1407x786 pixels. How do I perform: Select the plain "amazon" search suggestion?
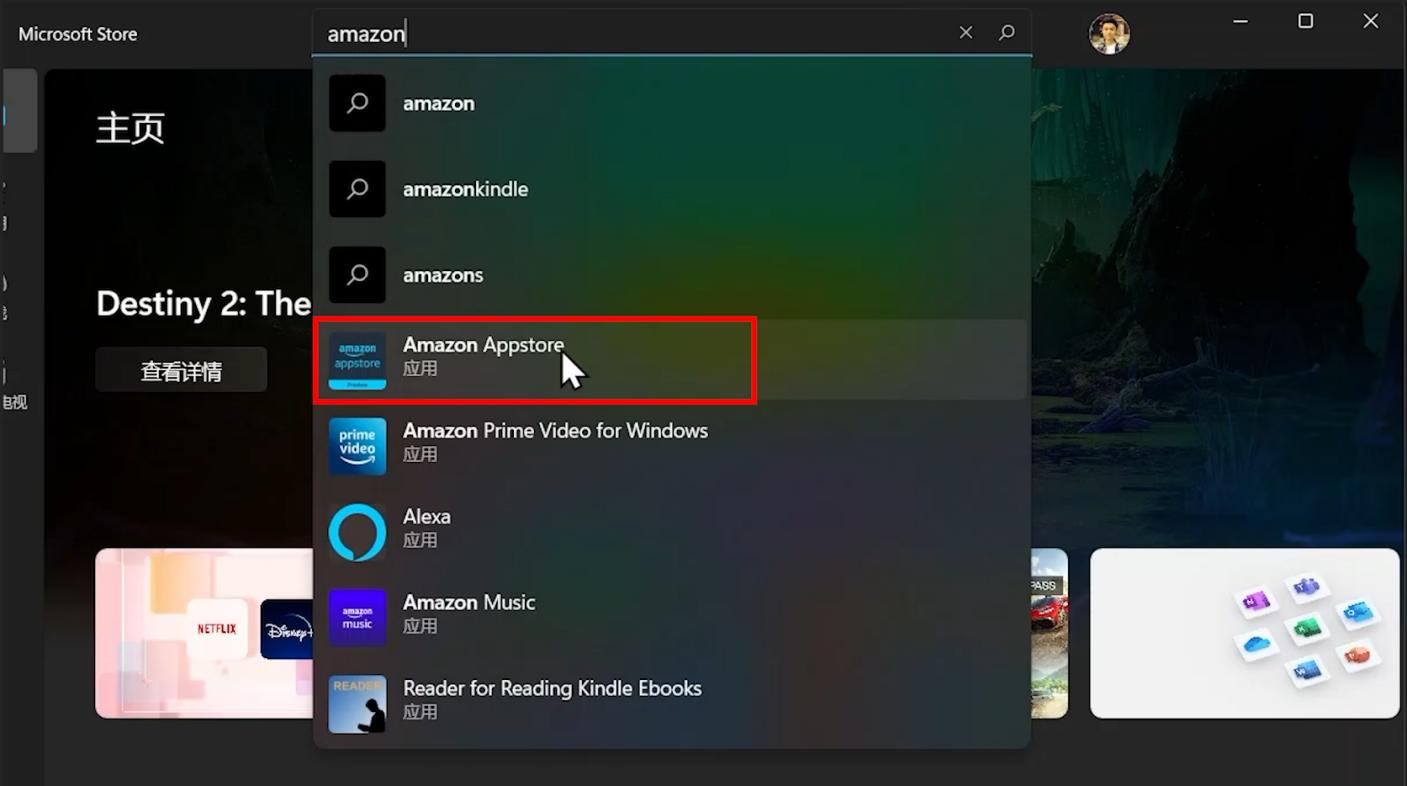[438, 103]
